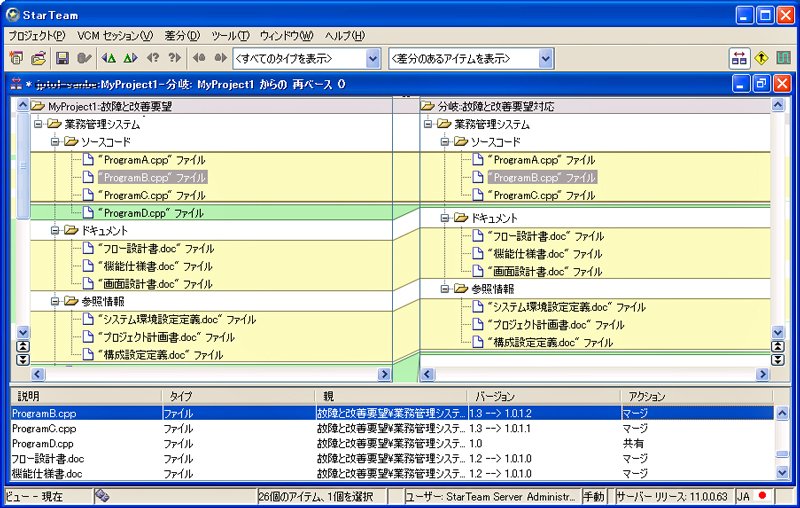Select the 機能仕様書.doc row in the bottom table

tap(392, 473)
